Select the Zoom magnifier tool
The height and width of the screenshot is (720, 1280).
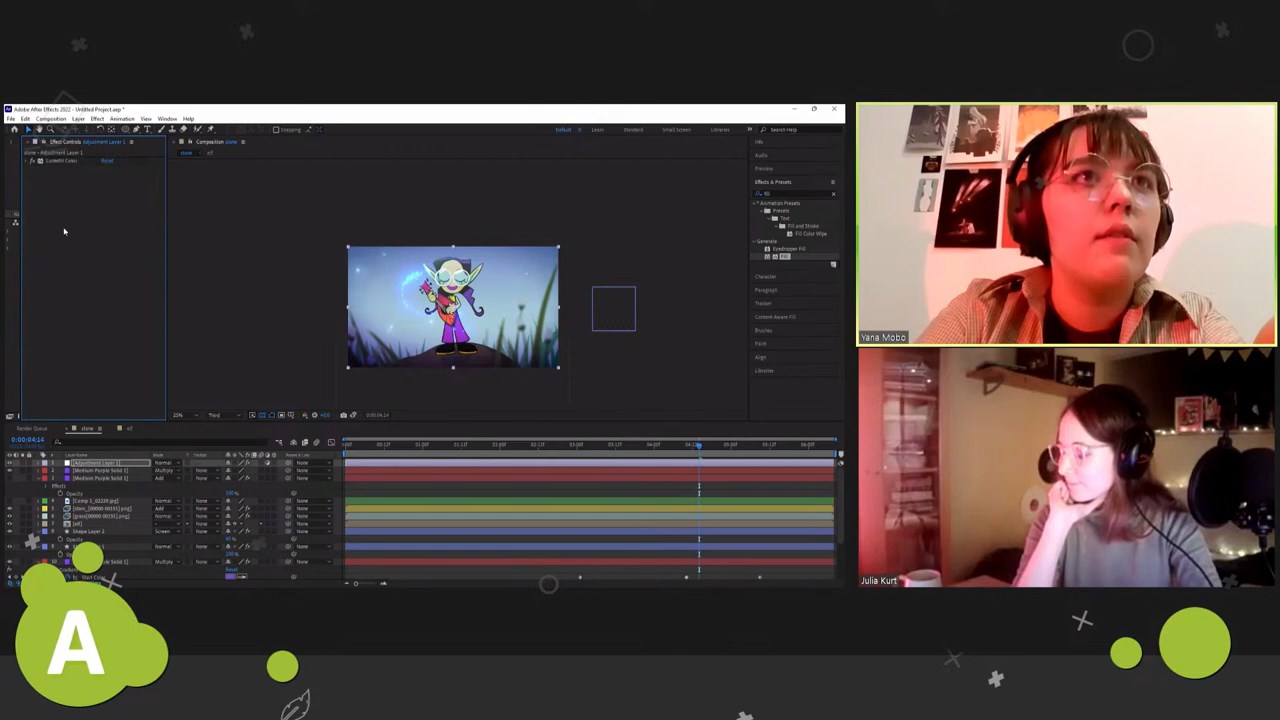(x=50, y=129)
